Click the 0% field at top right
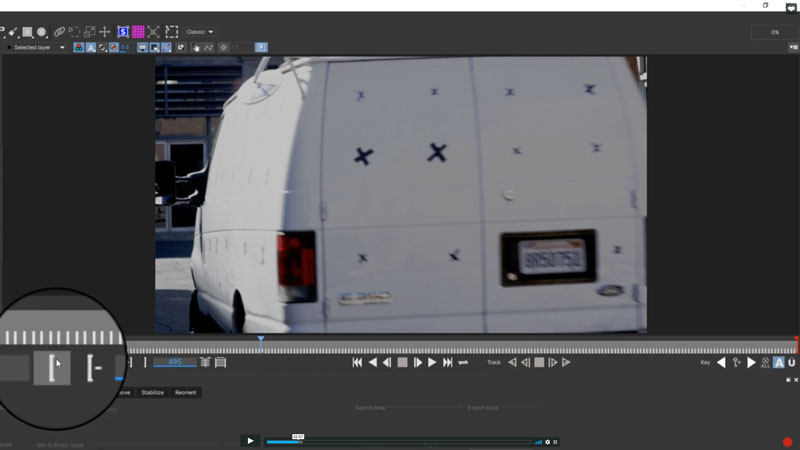 (x=774, y=32)
